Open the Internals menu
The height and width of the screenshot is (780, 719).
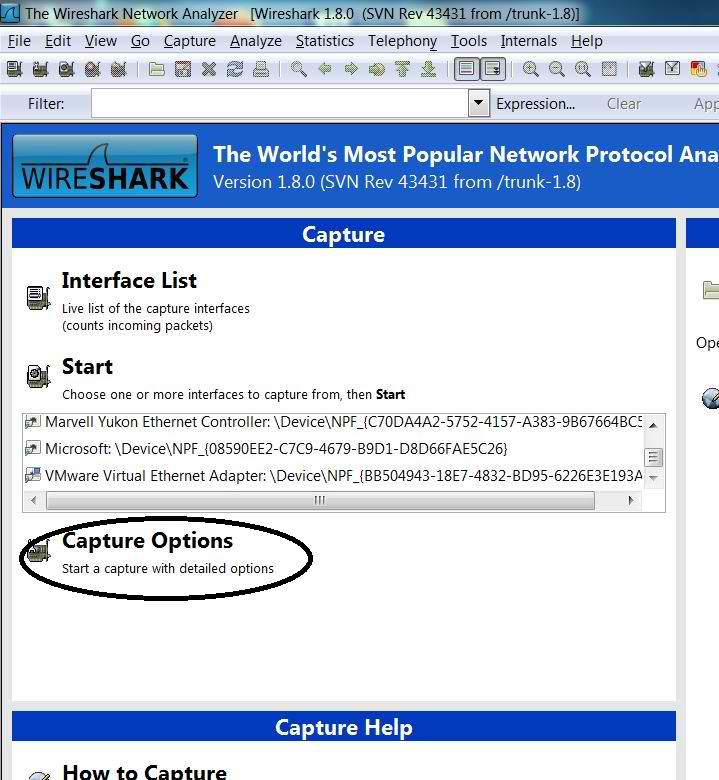pyautogui.click(x=528, y=41)
